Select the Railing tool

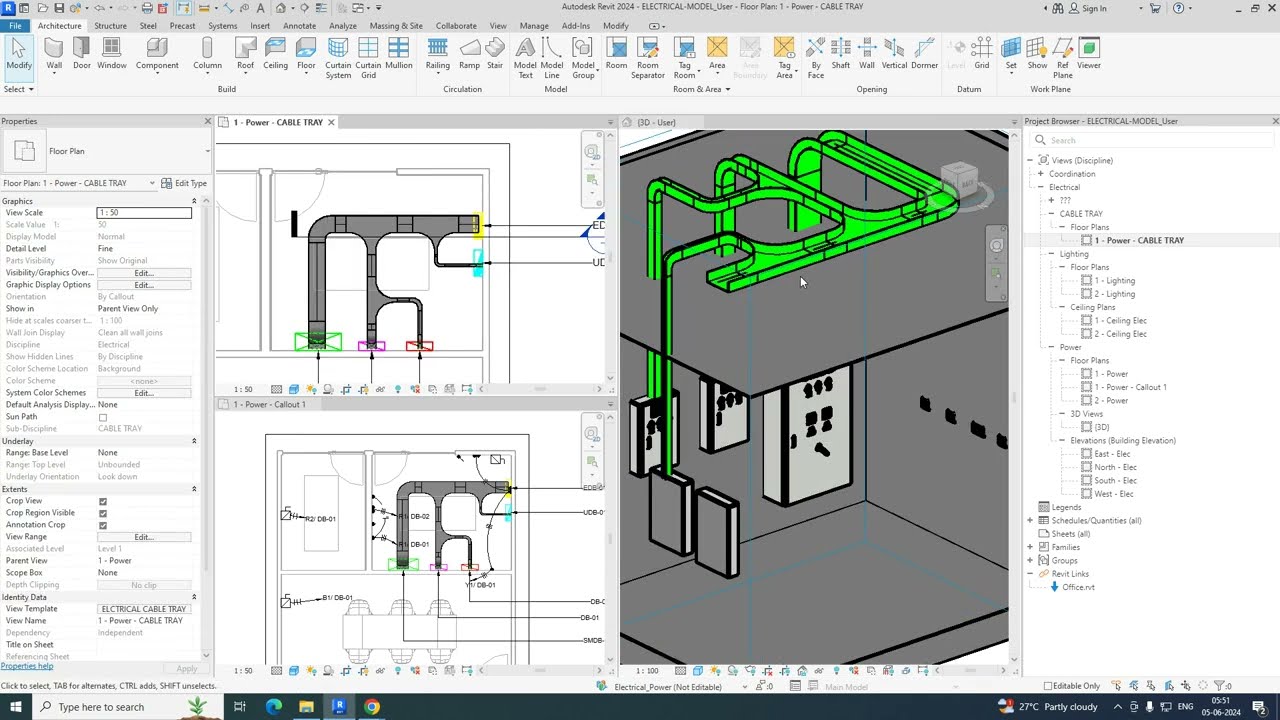click(x=437, y=55)
